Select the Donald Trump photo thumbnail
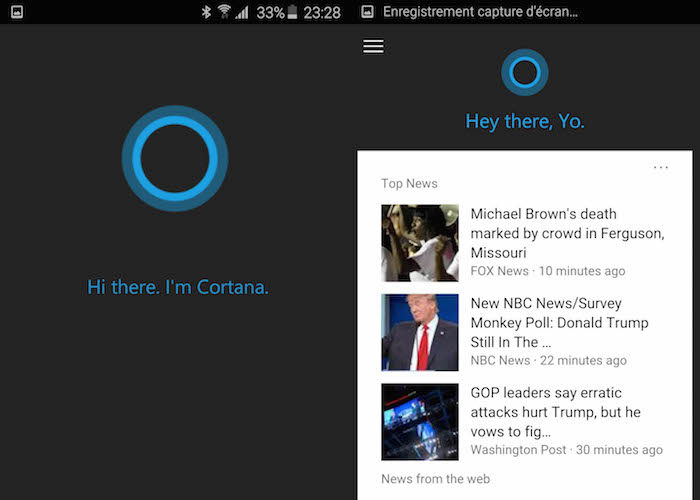This screenshot has width=700, height=500. pos(420,332)
